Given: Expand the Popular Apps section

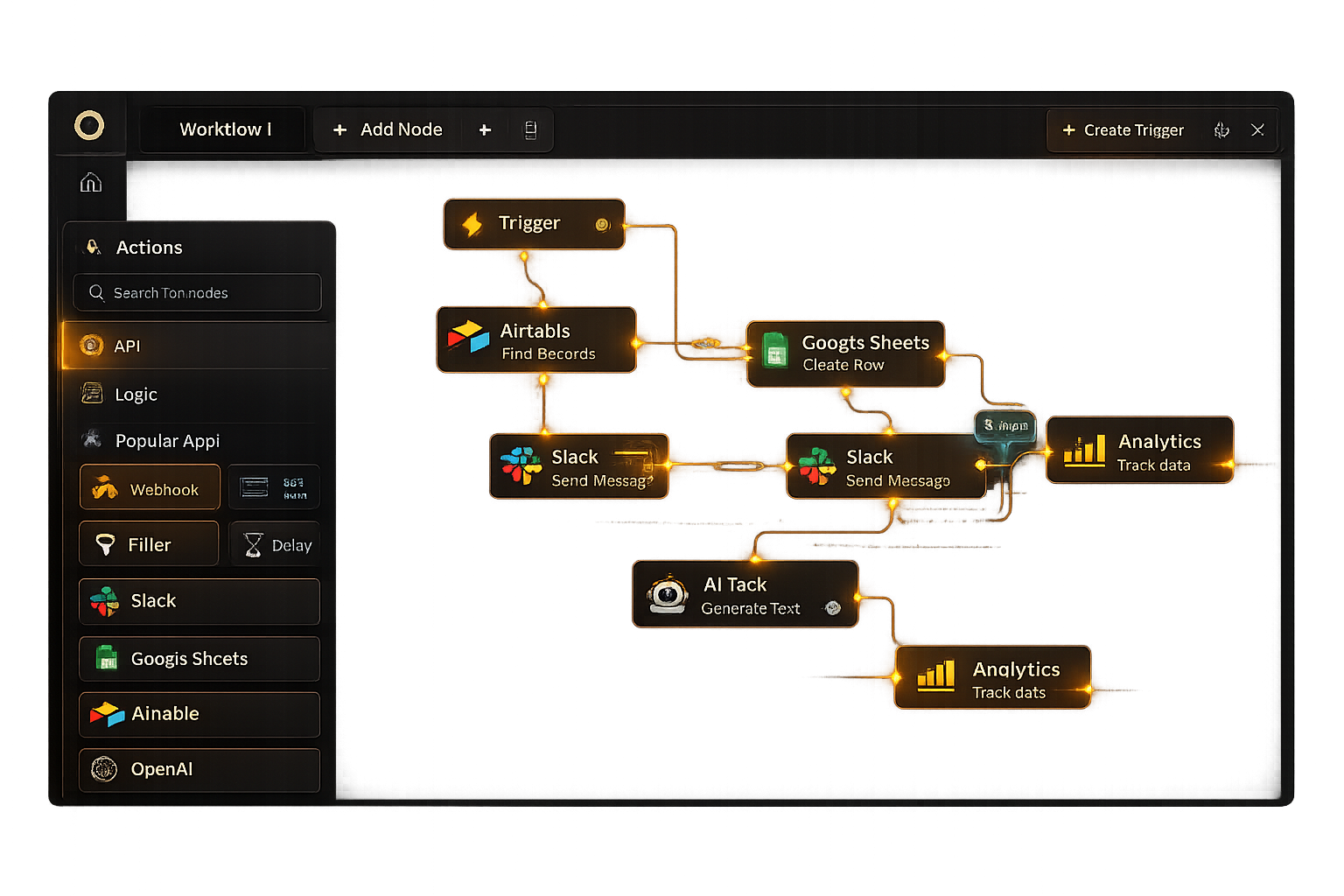Looking at the screenshot, I should pos(167,440).
